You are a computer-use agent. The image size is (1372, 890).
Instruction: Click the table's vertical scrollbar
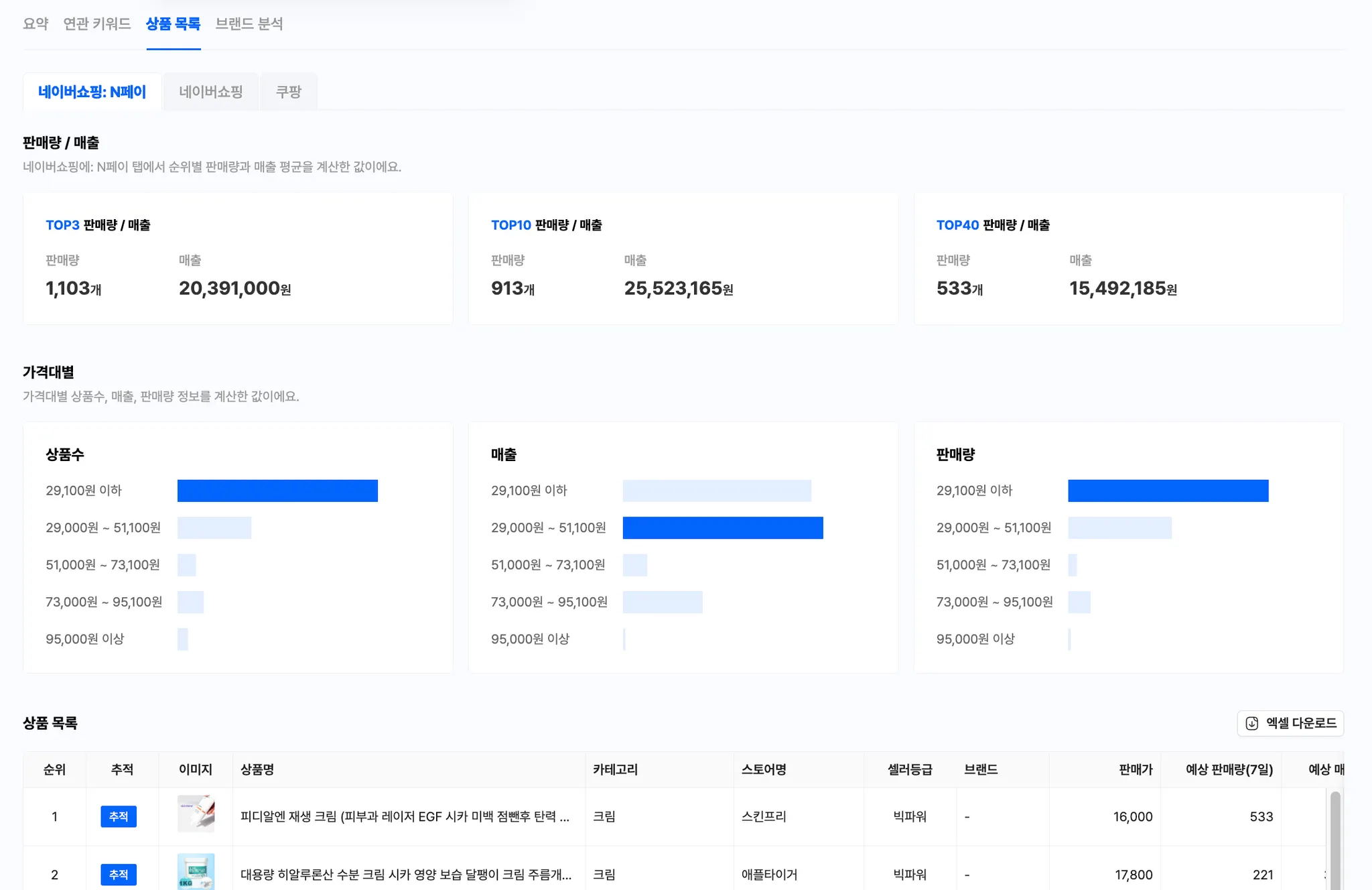[x=1334, y=838]
